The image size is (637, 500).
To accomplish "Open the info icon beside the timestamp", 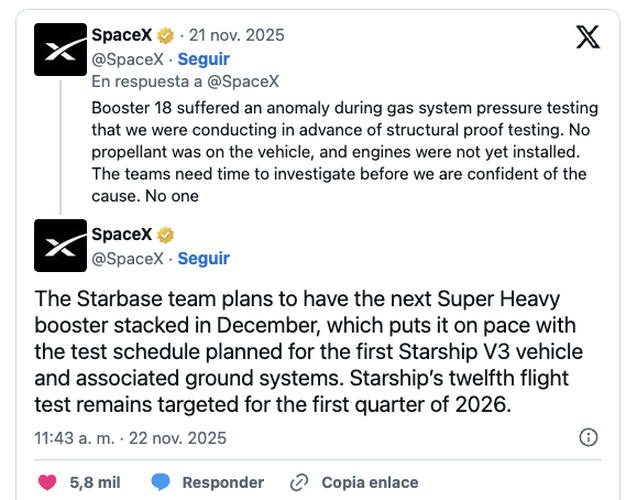I will 589,438.
